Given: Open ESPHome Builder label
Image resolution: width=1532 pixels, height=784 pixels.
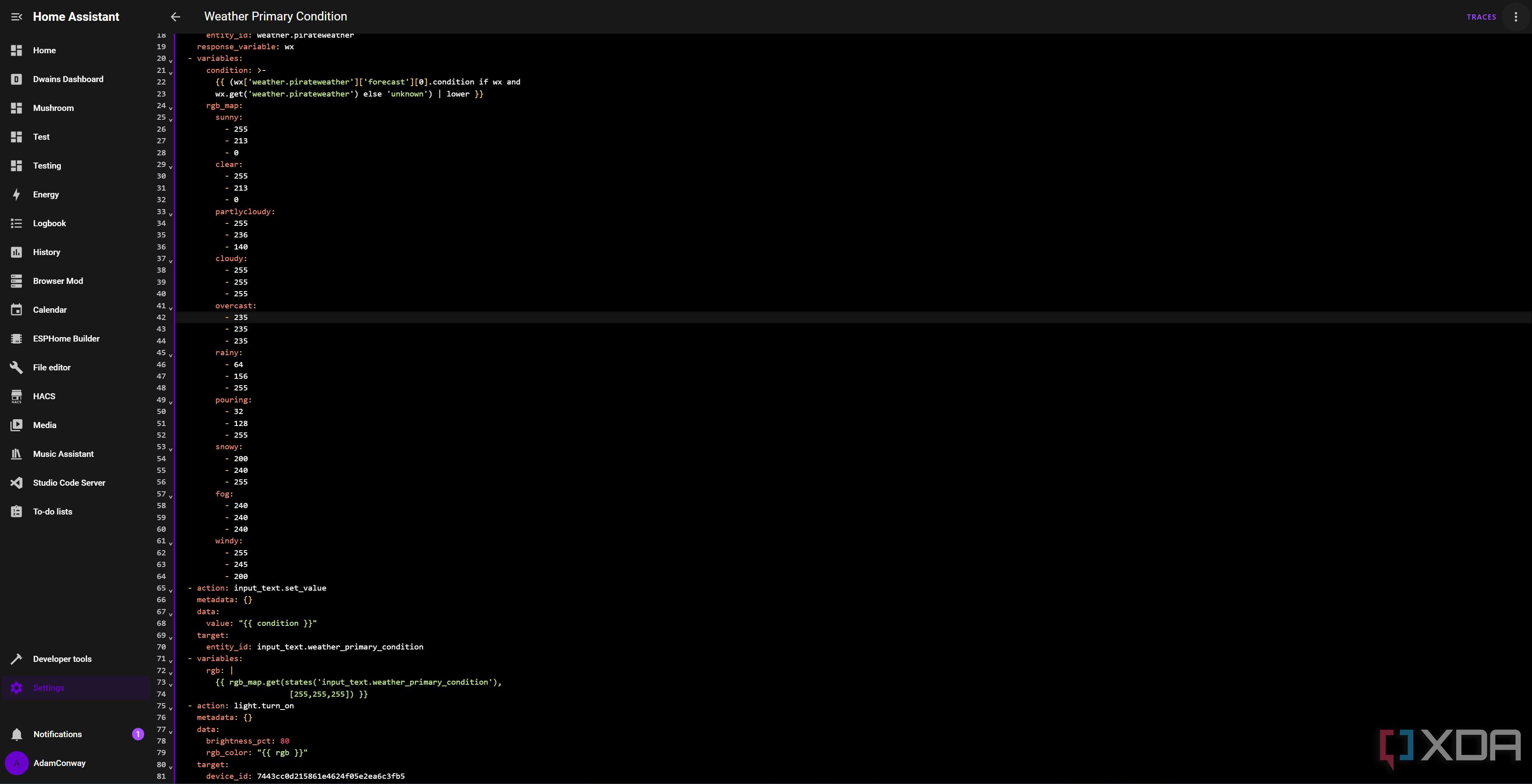Looking at the screenshot, I should 66,339.
